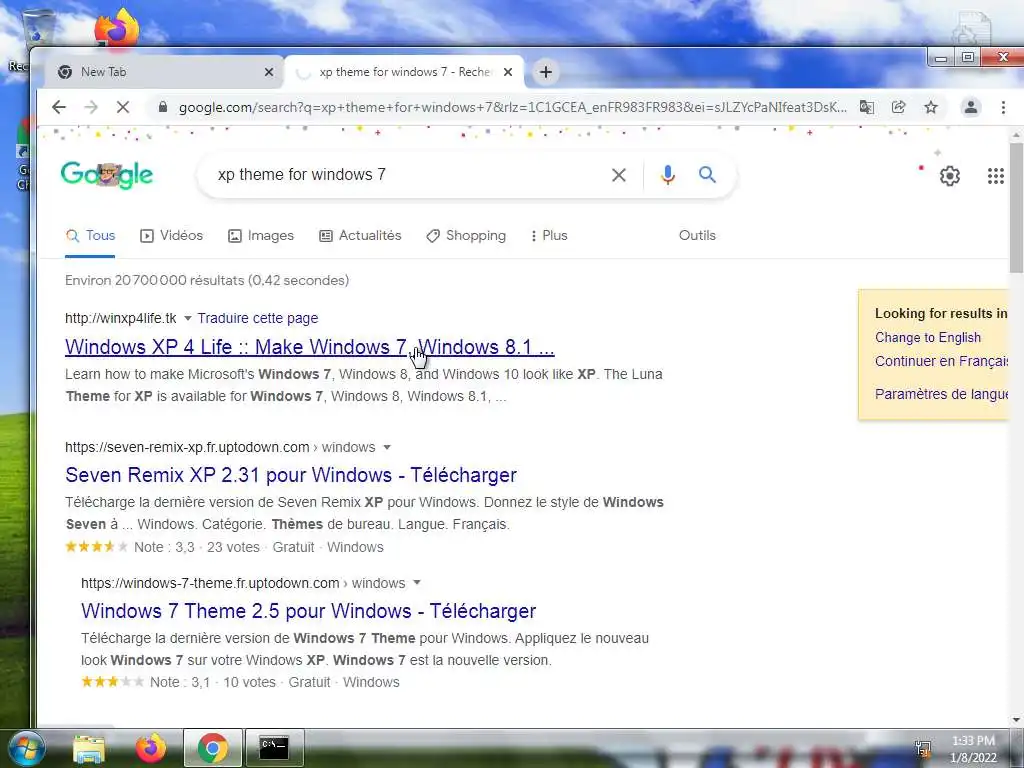Click the share page icon in address bar
Screen dimensions: 1024x768
(899, 107)
